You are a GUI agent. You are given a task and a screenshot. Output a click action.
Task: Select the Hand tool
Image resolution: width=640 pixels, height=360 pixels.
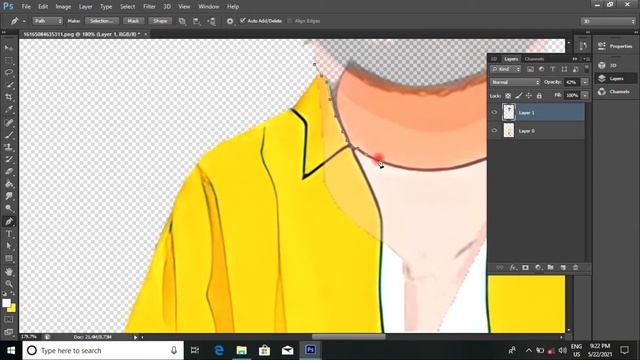pos(9,271)
